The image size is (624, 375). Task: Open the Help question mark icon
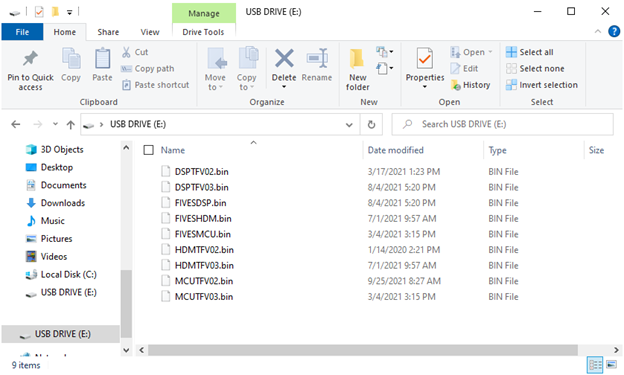tap(614, 31)
